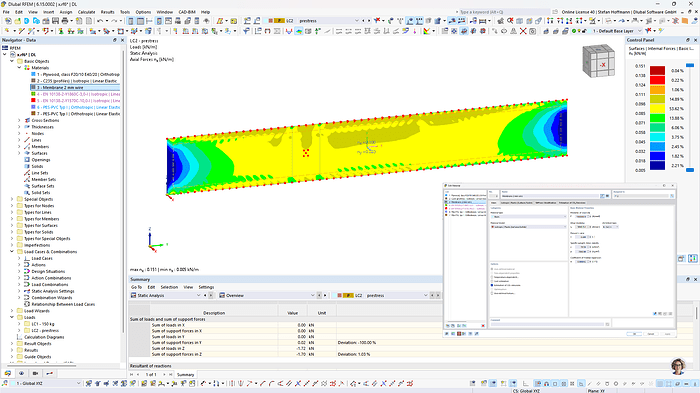Click the Navigator Data tab icon
Screen dimensions: 700x393
click(x=8, y=373)
